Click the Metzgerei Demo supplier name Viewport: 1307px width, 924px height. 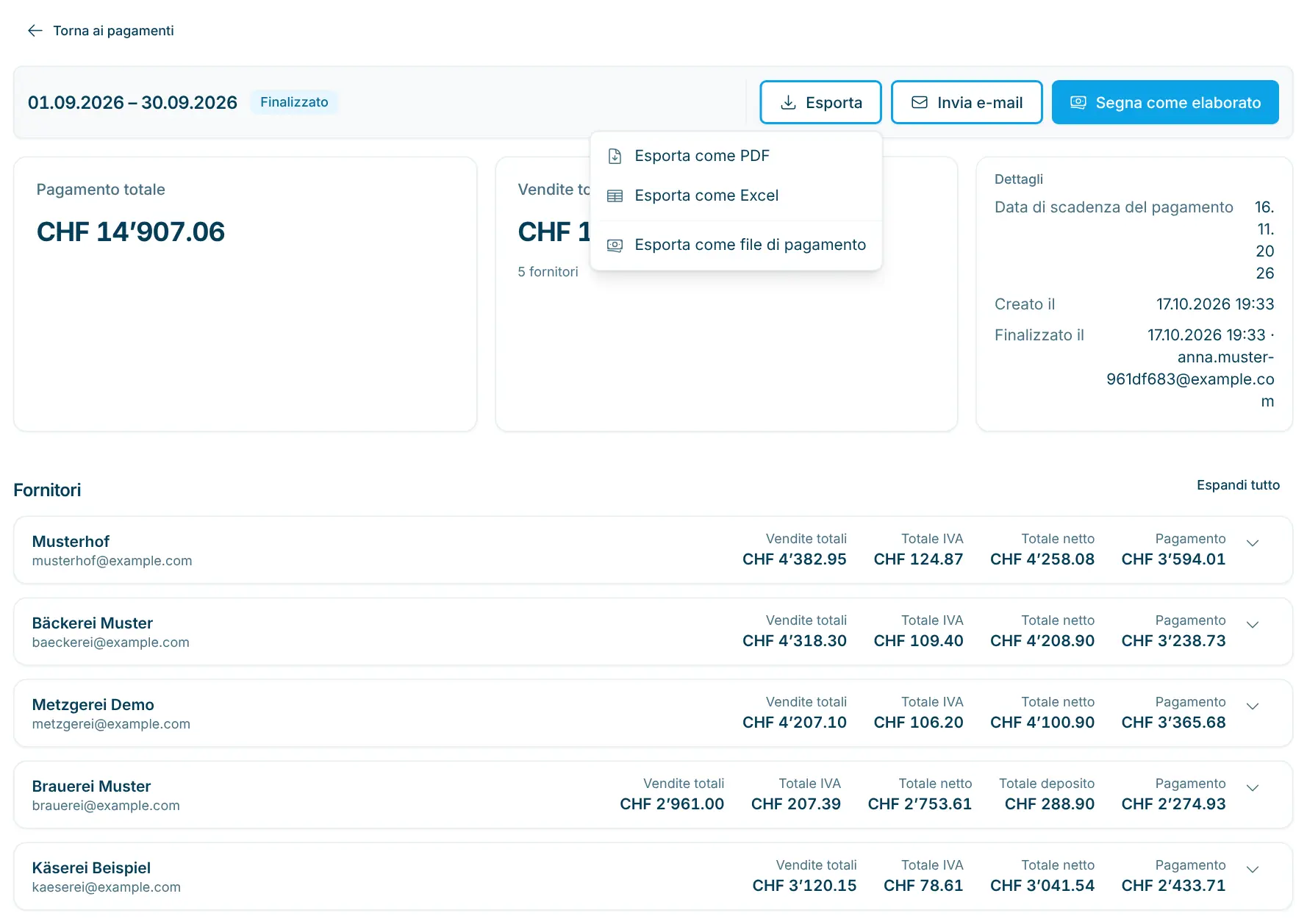pos(93,705)
